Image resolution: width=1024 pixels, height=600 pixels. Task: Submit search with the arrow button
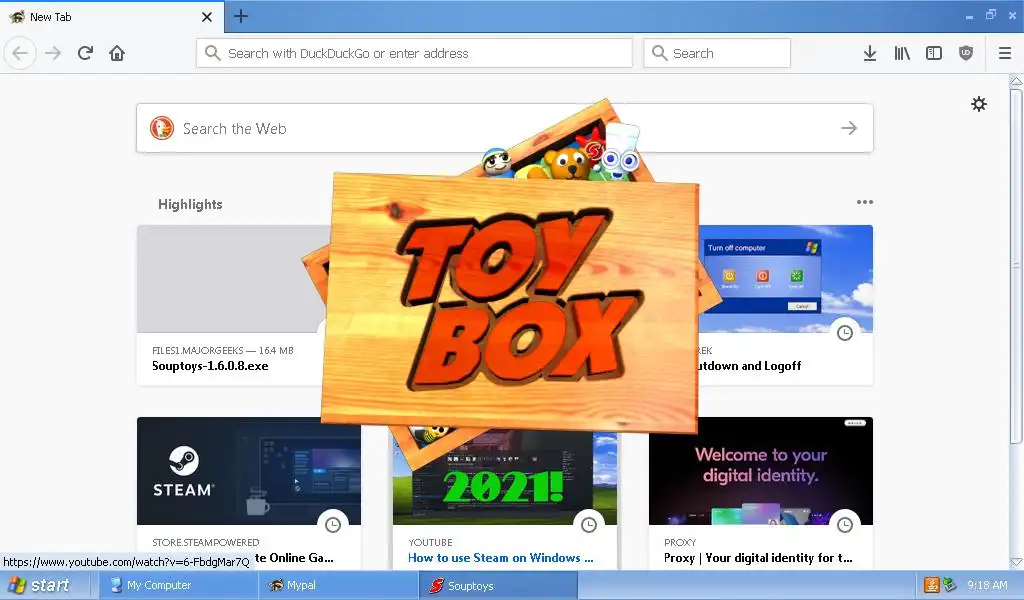[849, 128]
